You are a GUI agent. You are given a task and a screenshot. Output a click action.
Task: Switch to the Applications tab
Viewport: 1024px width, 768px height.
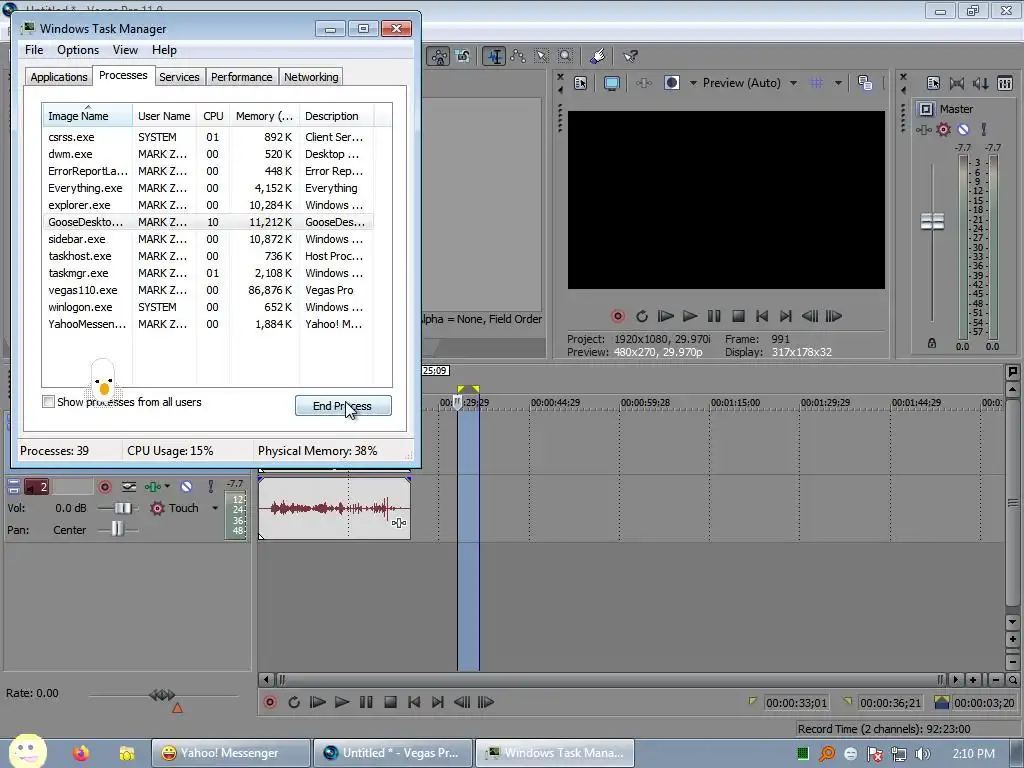59,77
